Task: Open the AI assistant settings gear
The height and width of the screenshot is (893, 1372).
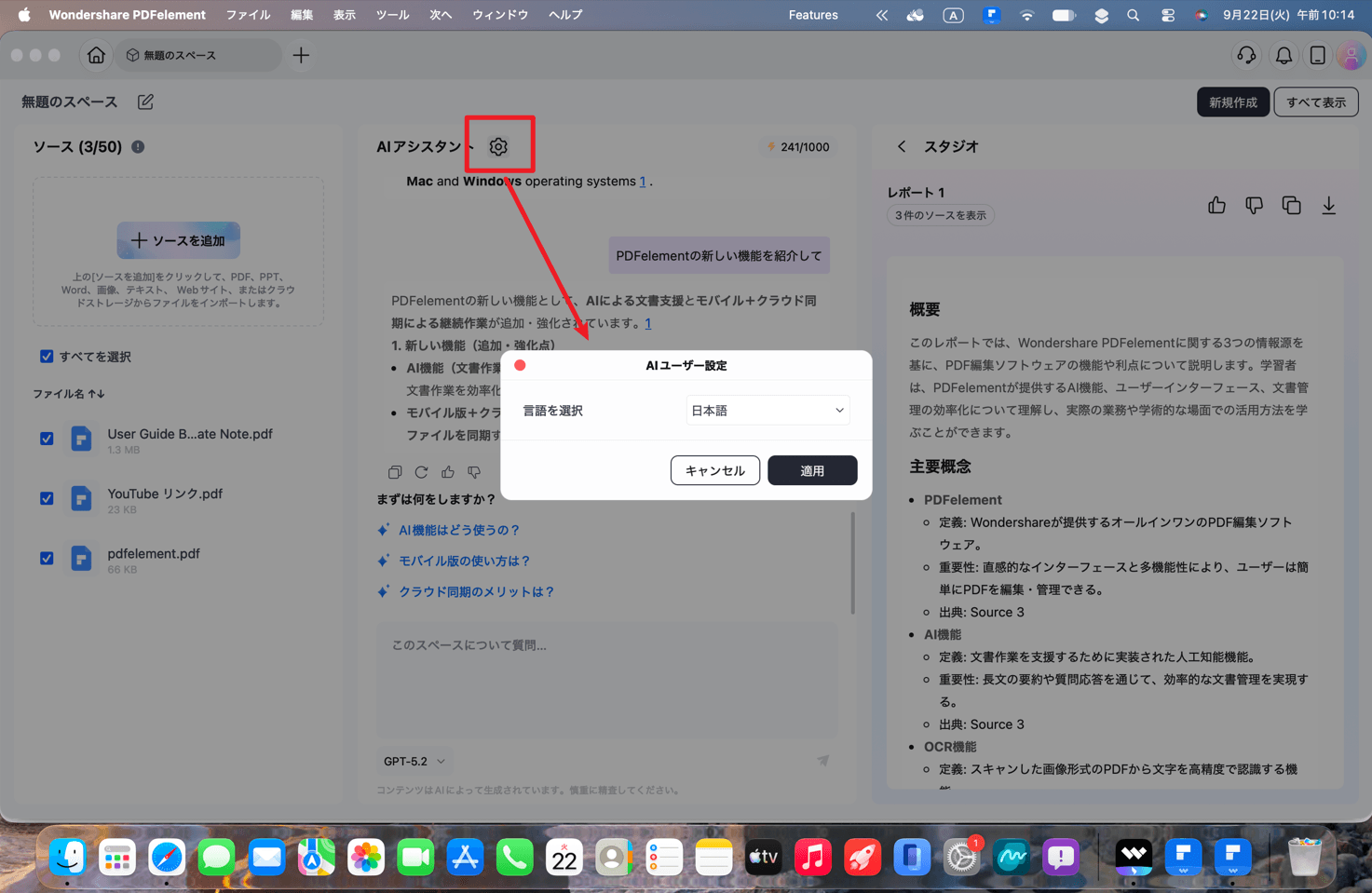Action: point(498,146)
